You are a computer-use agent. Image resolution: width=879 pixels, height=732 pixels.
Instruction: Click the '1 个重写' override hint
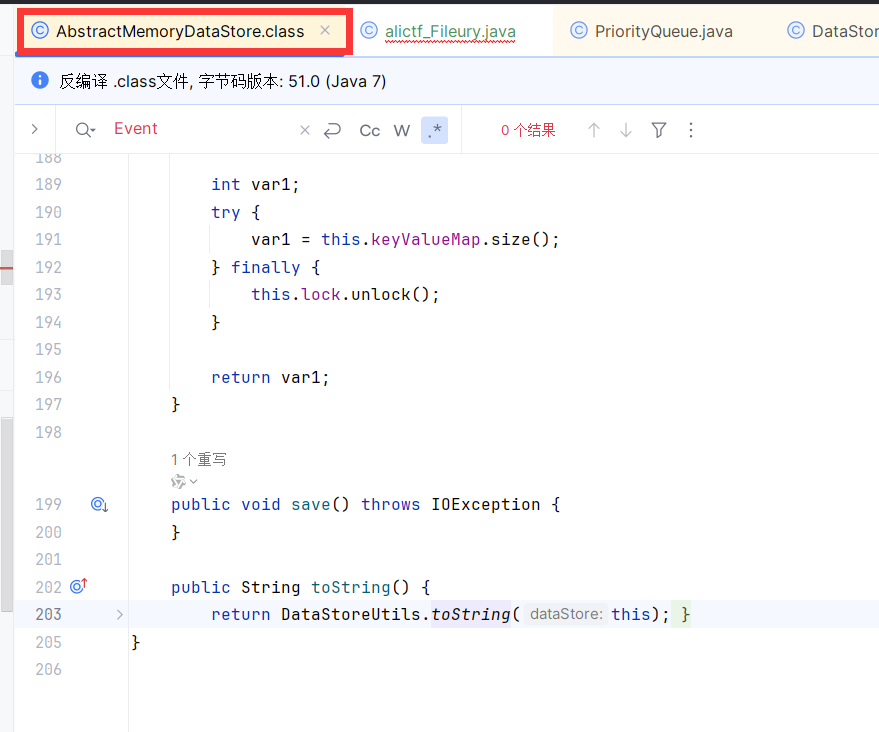pos(198,460)
